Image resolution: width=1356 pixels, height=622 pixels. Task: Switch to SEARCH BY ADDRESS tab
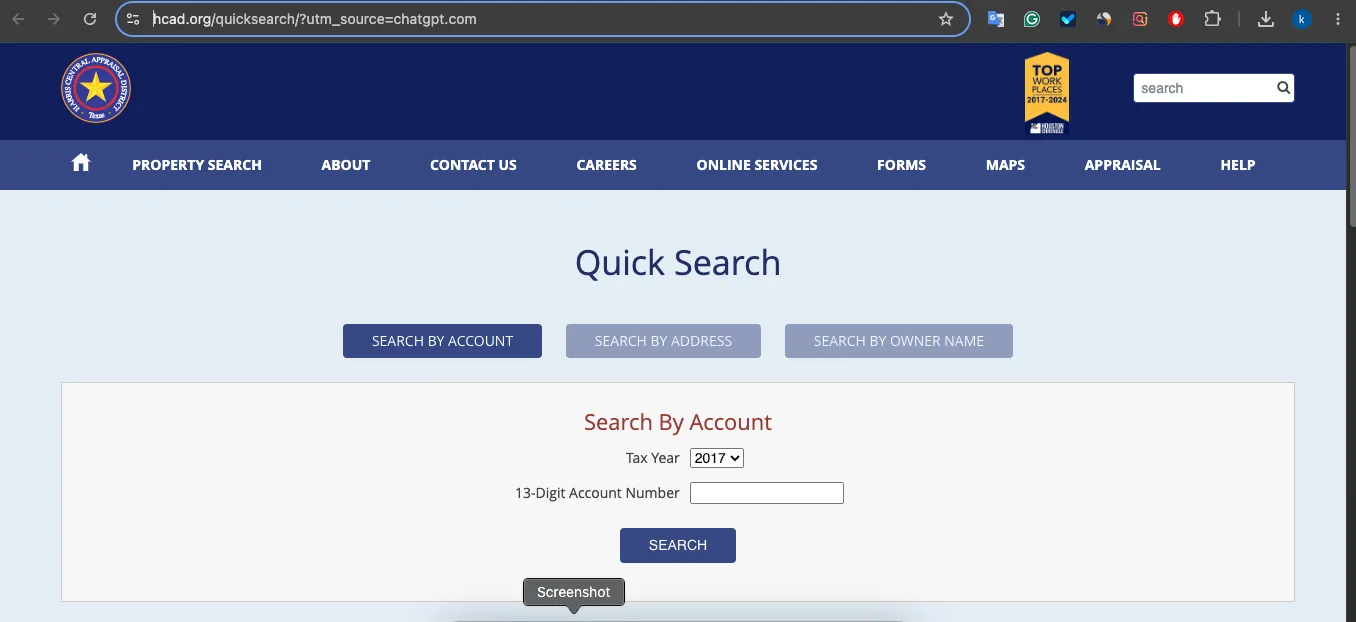(663, 341)
